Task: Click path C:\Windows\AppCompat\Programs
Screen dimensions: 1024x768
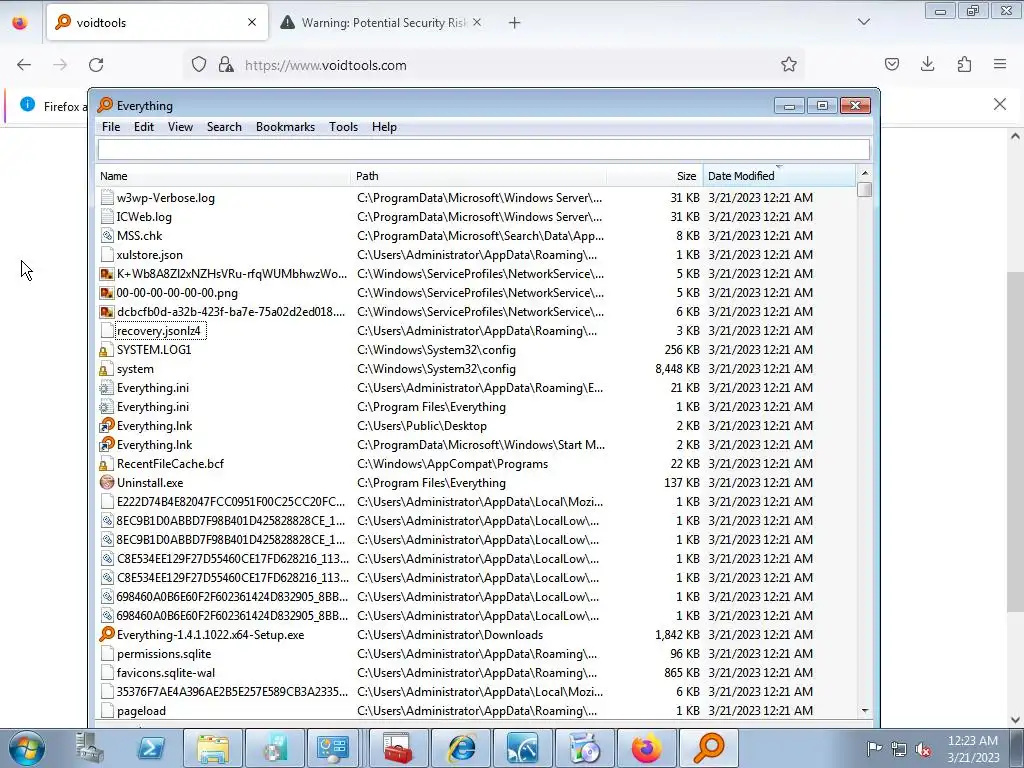Action: pos(453,464)
